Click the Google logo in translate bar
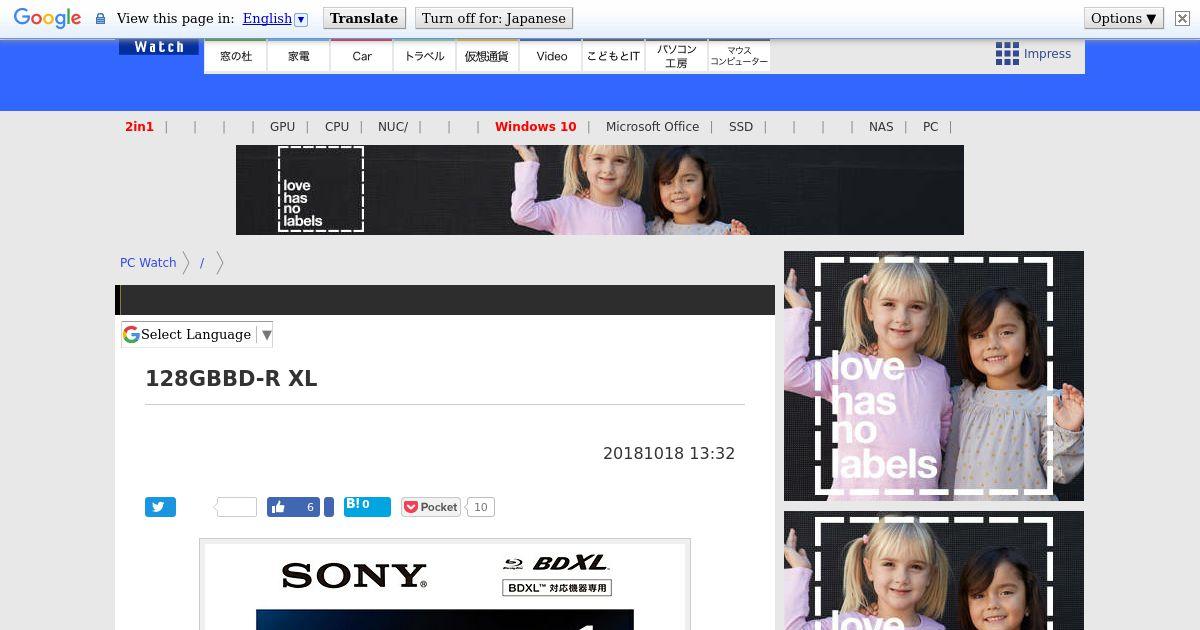 tap(47, 19)
